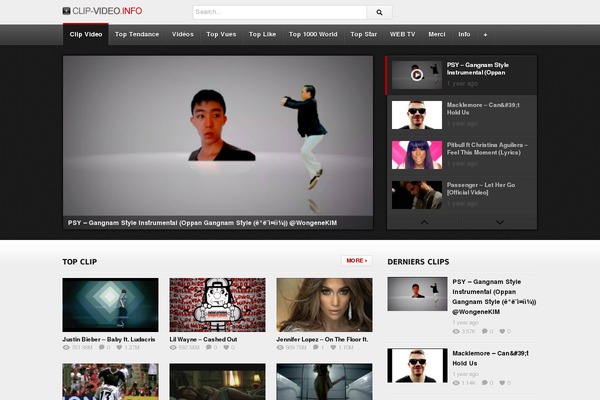The height and width of the screenshot is (400, 600).
Task: Open the Jennifer Lopez On The Floor thumbnail
Action: click(324, 305)
